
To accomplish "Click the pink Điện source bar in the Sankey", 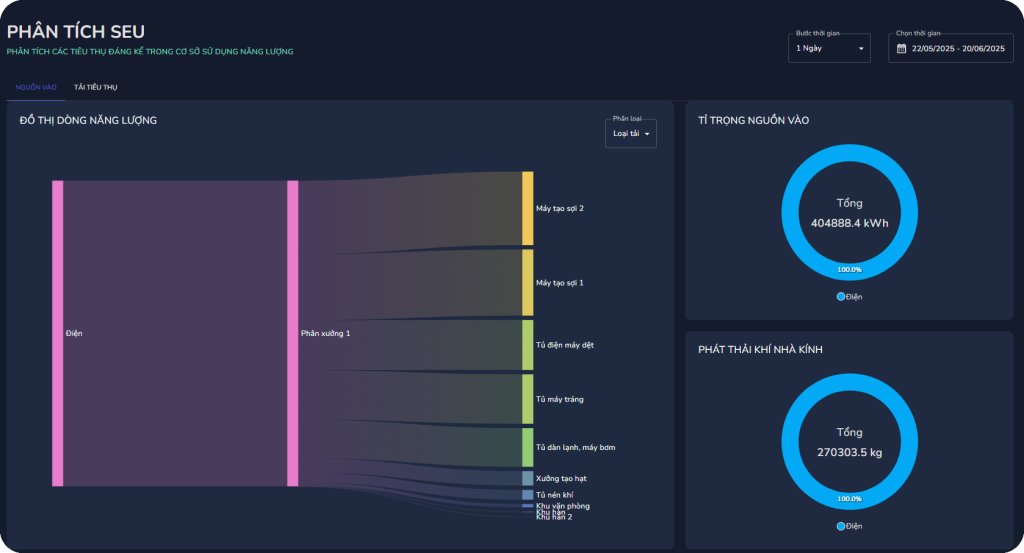I will 58,333.
